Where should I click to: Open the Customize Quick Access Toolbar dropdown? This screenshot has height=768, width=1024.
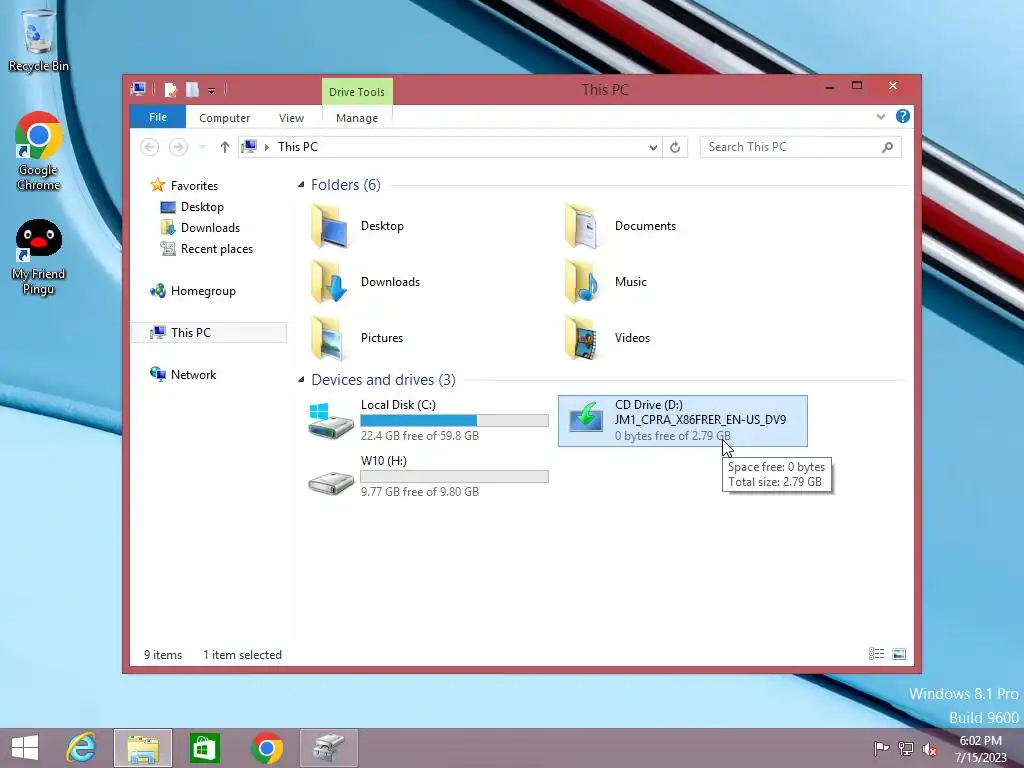pos(212,91)
